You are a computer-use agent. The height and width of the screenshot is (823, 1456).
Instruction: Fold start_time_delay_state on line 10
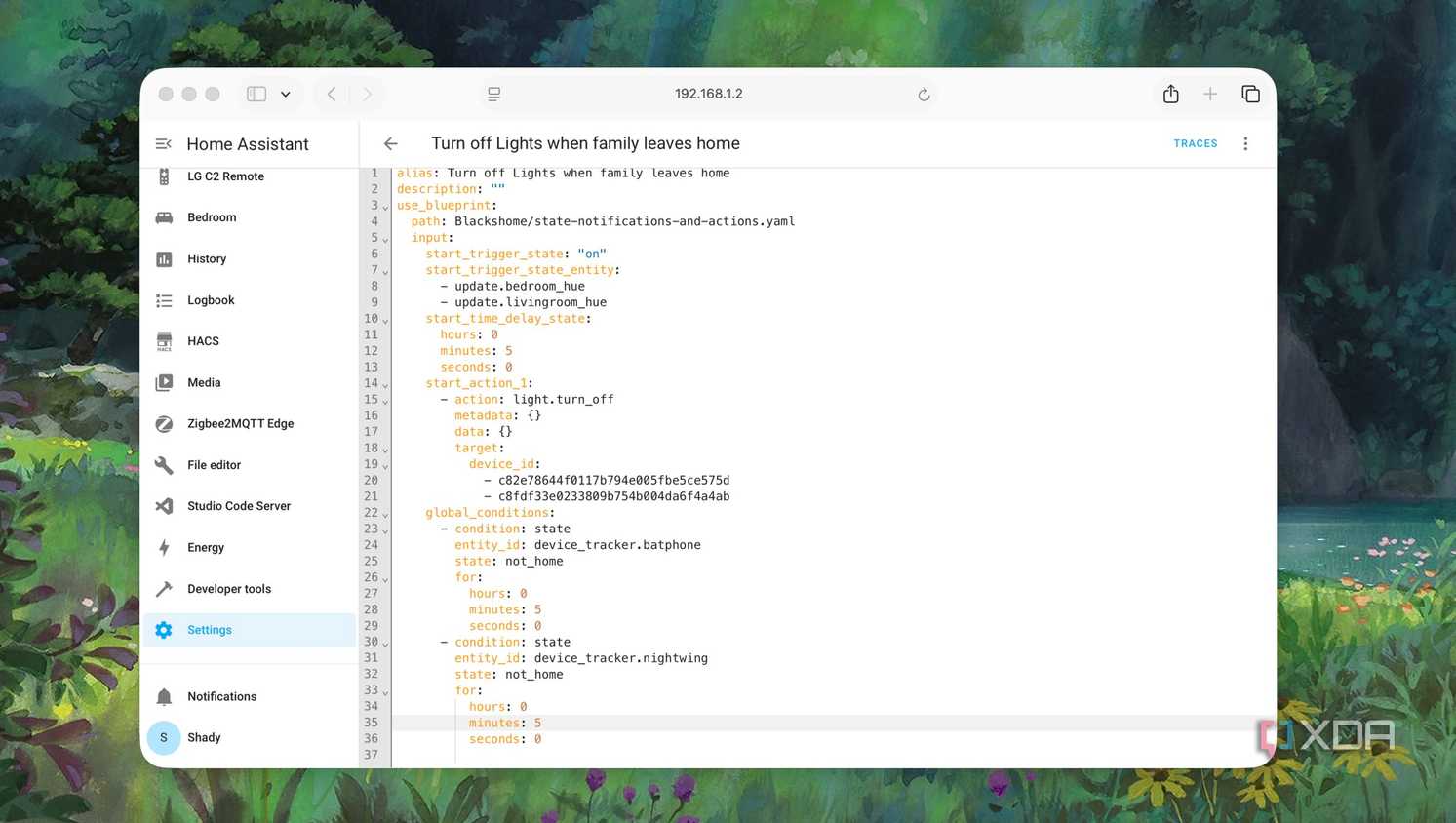pos(385,320)
